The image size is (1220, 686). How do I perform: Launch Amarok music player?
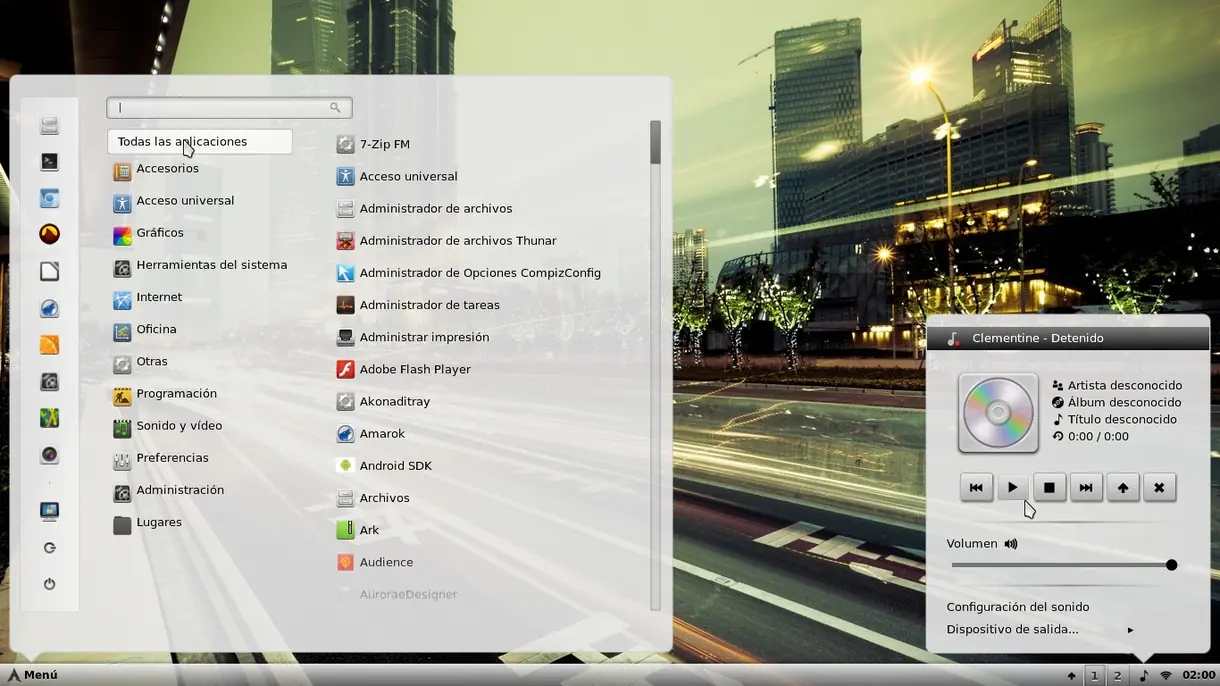[x=371, y=433]
